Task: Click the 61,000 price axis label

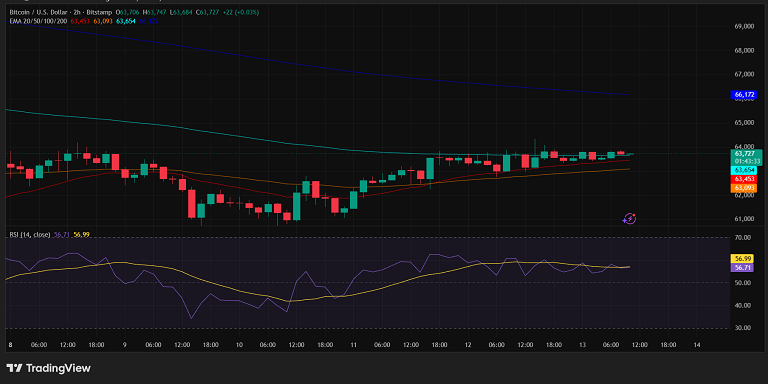Action: [x=744, y=219]
